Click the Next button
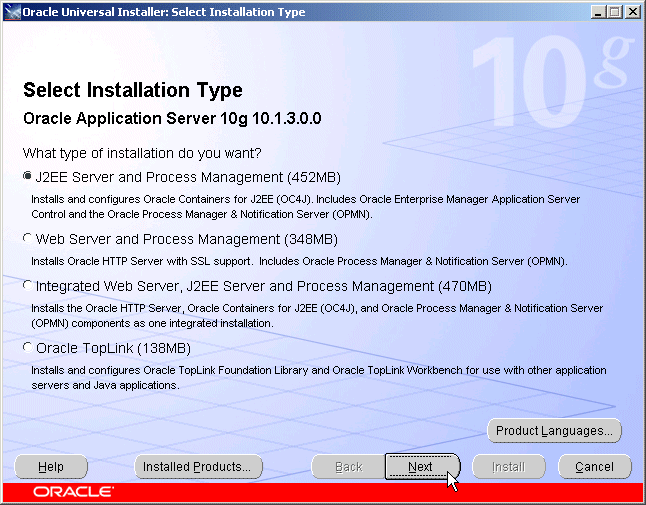 (422, 467)
